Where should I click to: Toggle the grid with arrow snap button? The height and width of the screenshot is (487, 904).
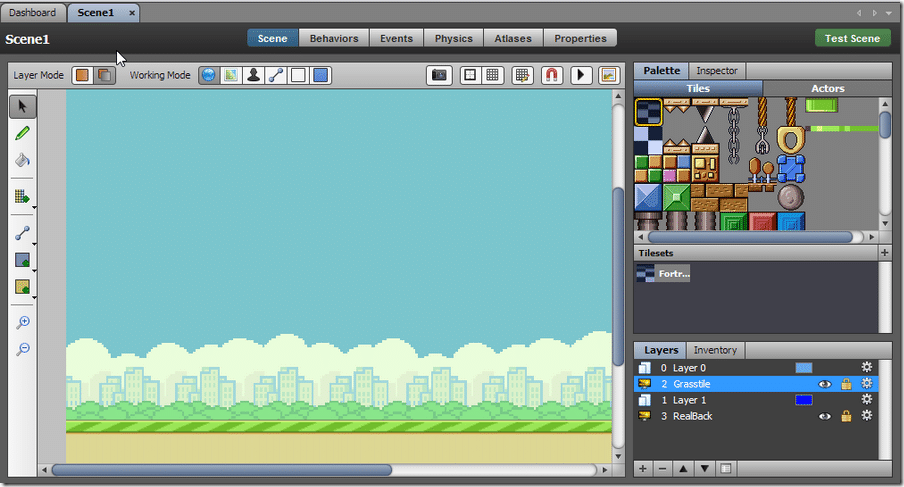(522, 75)
